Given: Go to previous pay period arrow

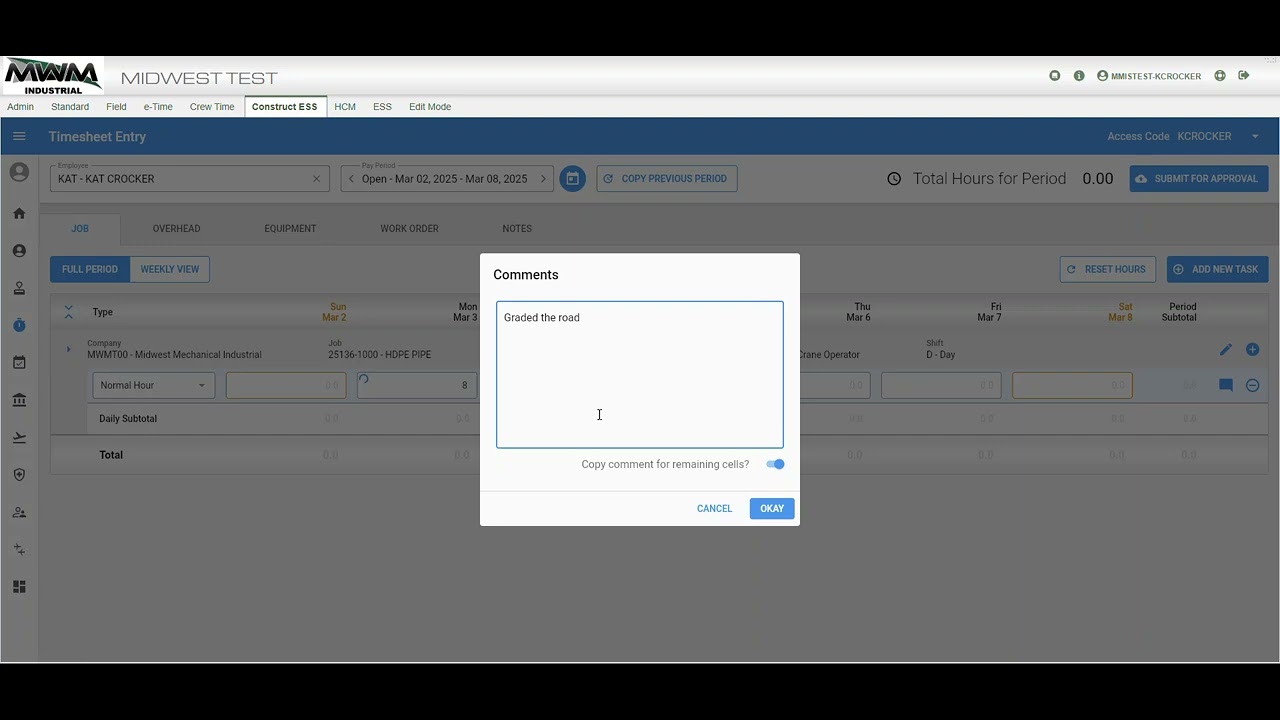Looking at the screenshot, I should (351, 179).
